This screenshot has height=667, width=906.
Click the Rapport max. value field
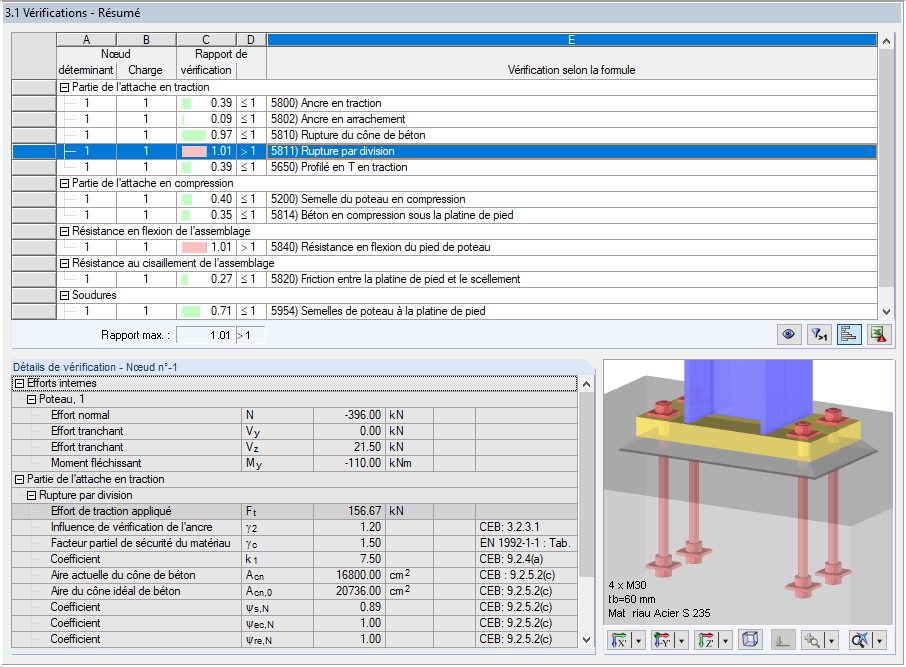pos(206,335)
